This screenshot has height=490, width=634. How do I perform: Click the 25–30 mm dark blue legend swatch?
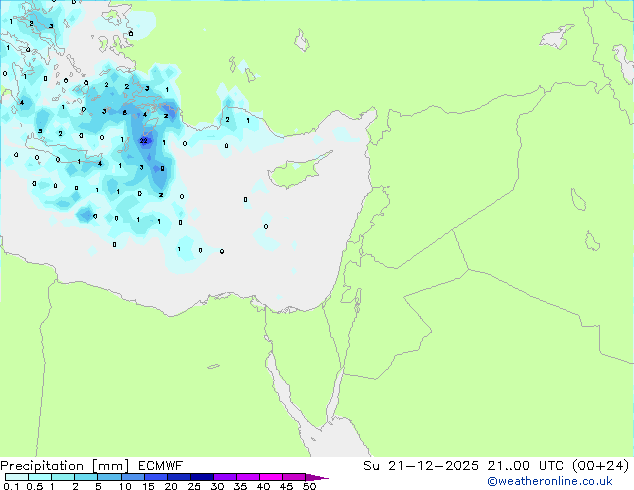tap(201, 477)
